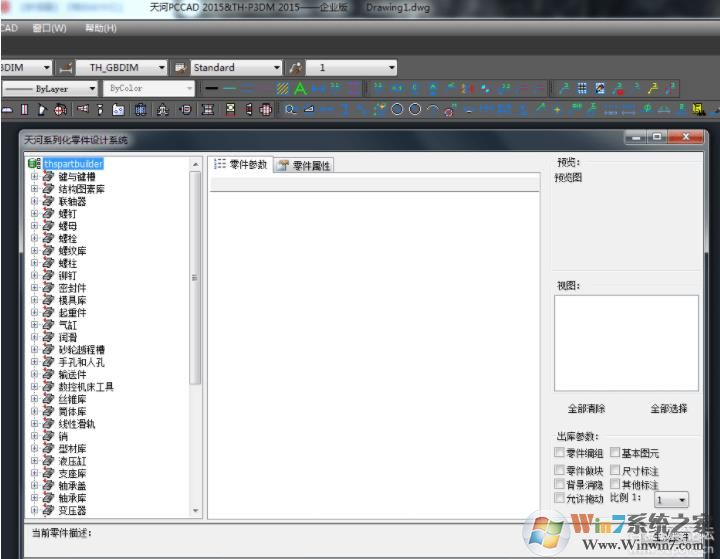The height and width of the screenshot is (559, 720).
Task: Expand the 螺母 tree node
Action: click(x=34, y=226)
